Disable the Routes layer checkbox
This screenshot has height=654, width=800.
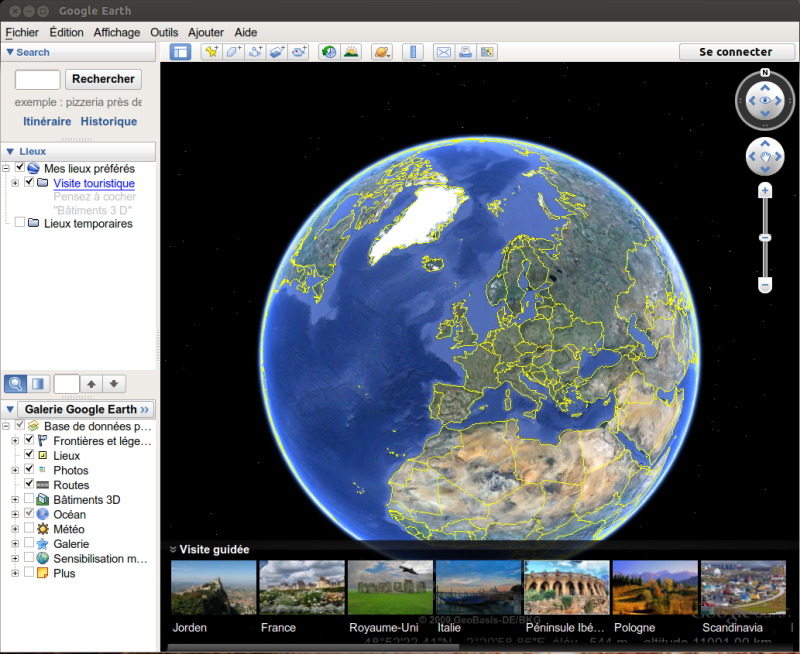coord(29,484)
